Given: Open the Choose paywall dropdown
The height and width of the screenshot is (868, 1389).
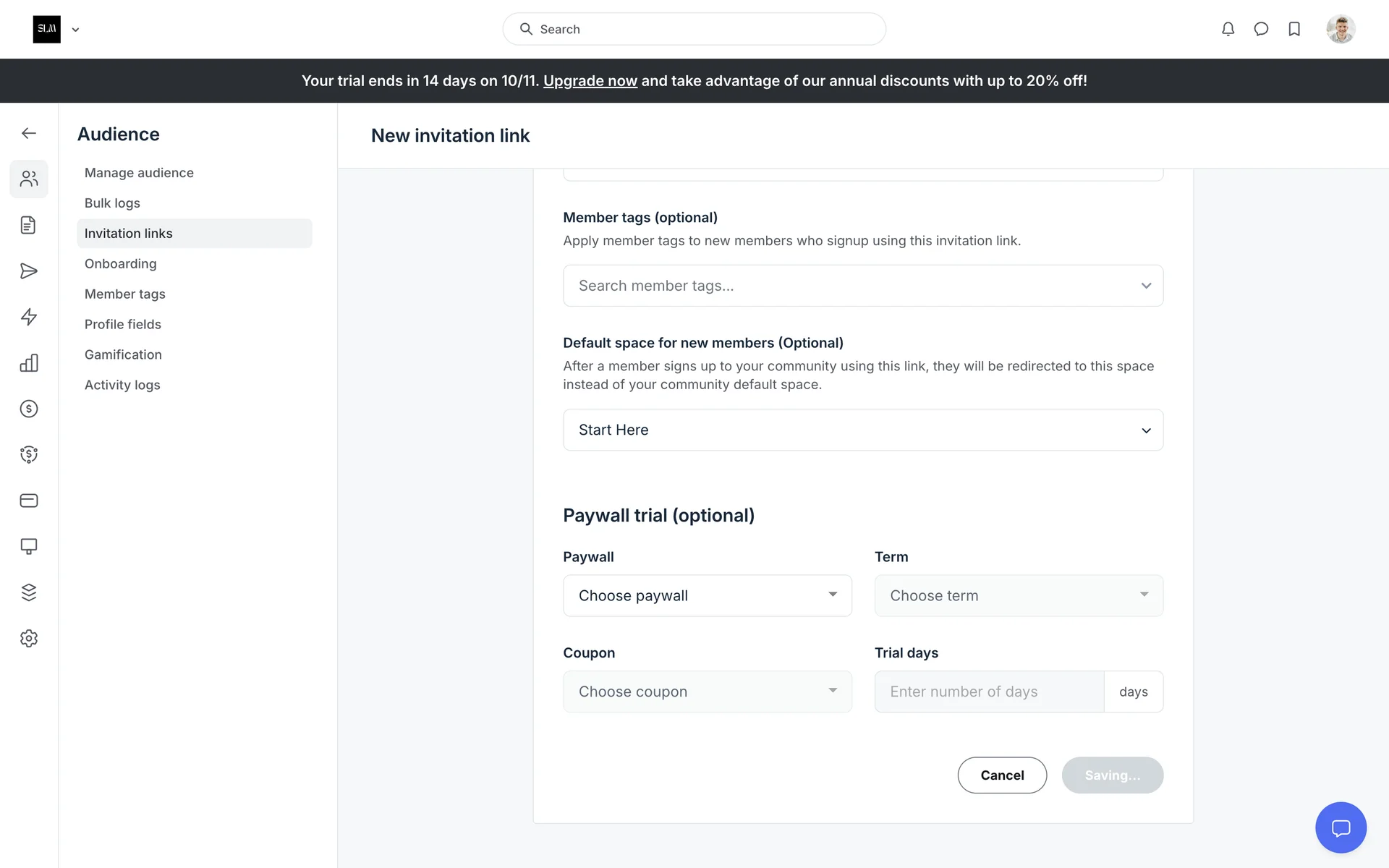Looking at the screenshot, I should pyautogui.click(x=707, y=595).
